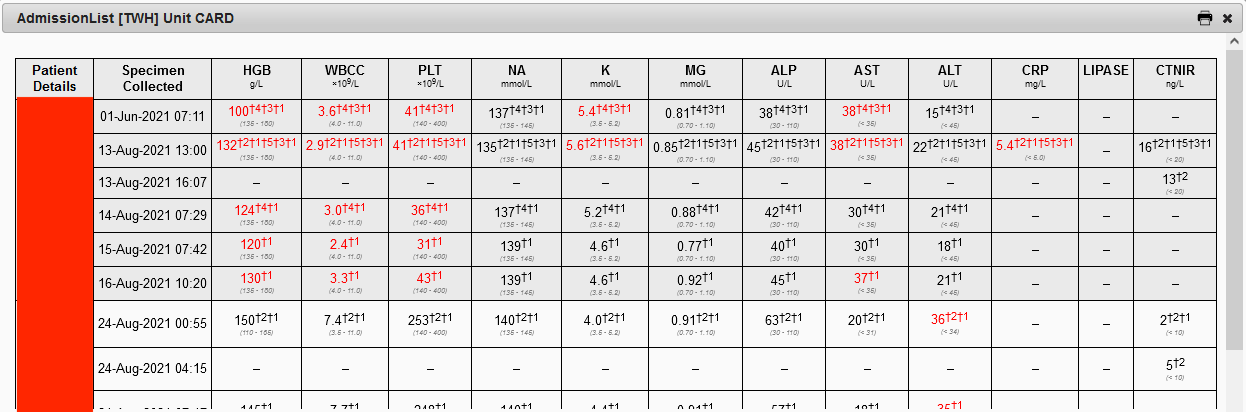1246x412 pixels.
Task: Click the ALT column header
Action: (950, 77)
